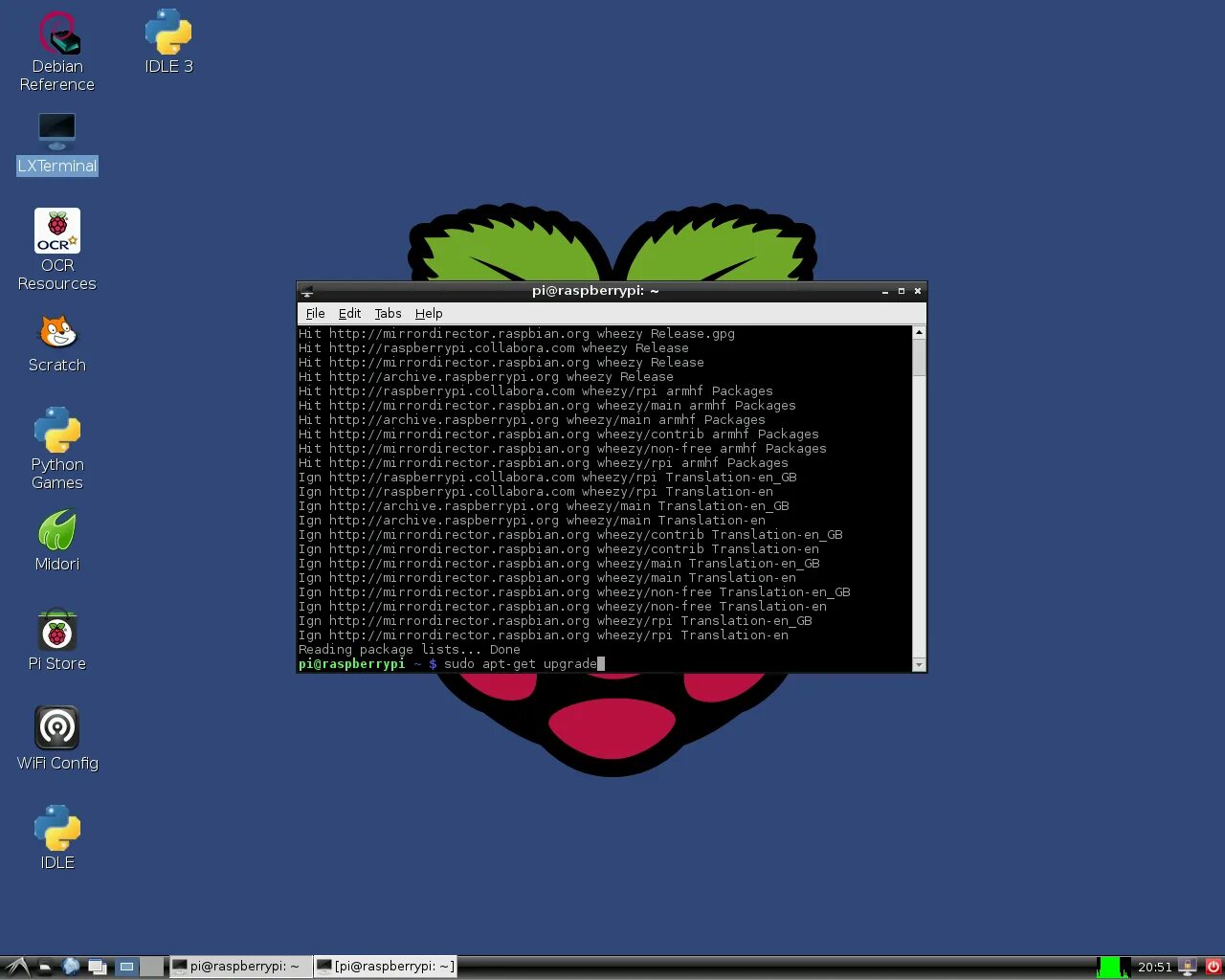This screenshot has width=1225, height=980.
Task: Open the Debian Reference desktop icon
Action: (57, 52)
